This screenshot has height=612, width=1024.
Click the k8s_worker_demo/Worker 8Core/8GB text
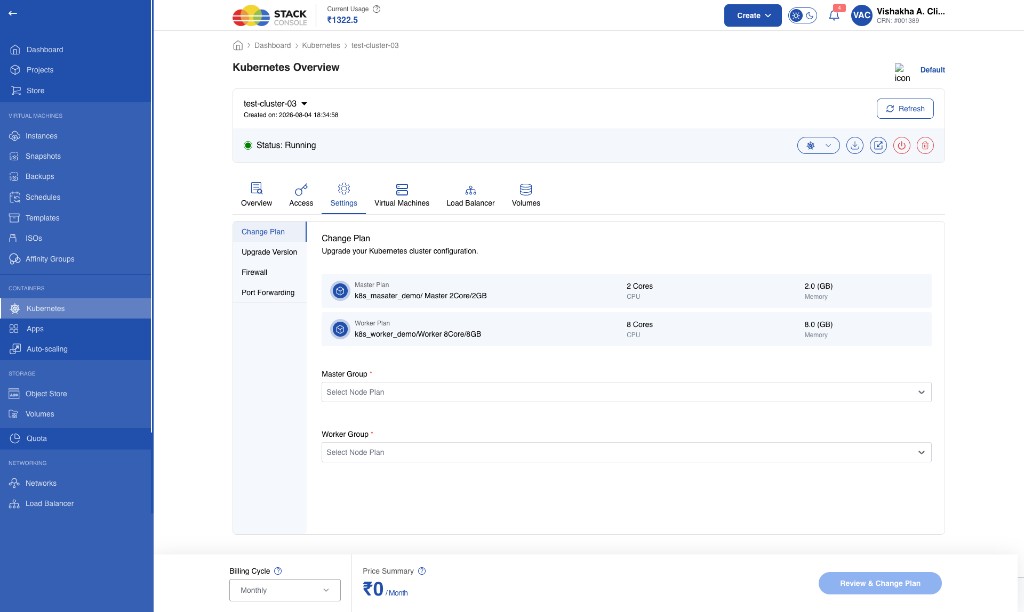(x=418, y=334)
